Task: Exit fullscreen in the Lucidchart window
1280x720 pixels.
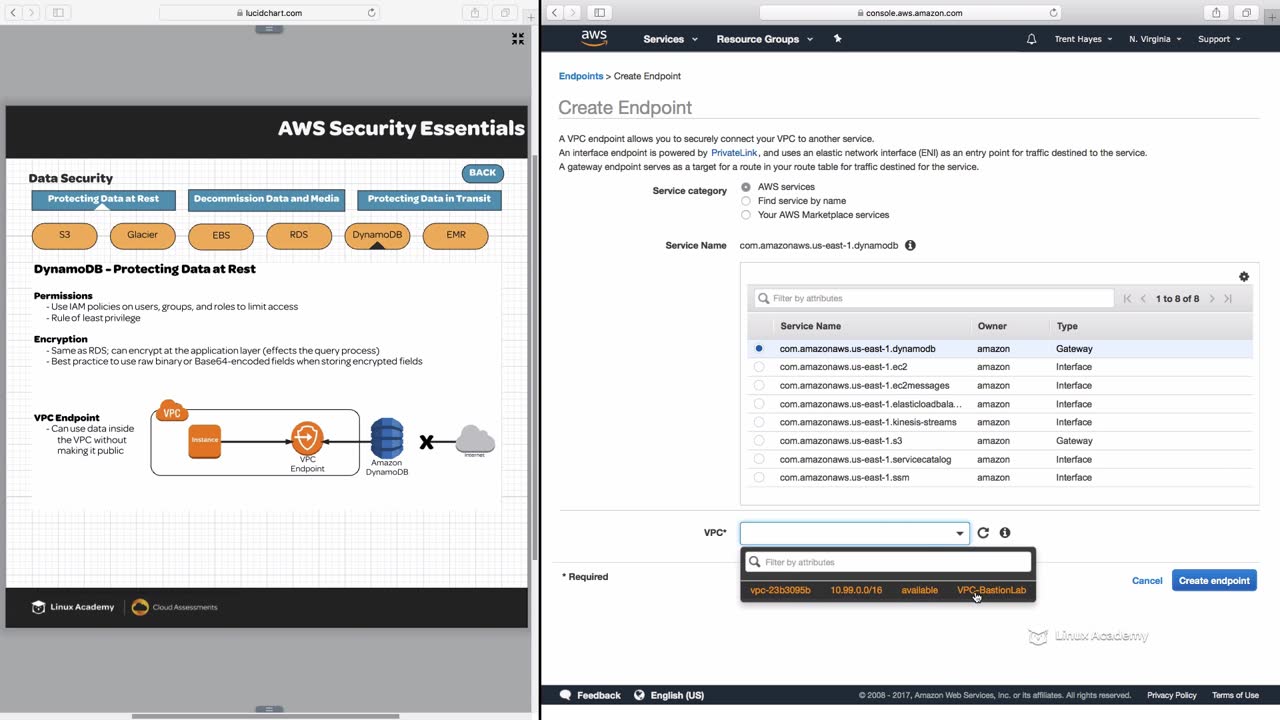Action: click(518, 38)
